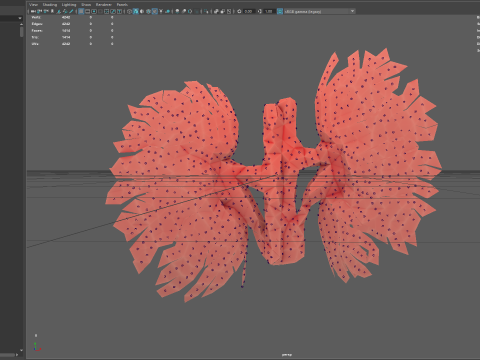
Task: Toggle the View Transform icon
Action: pyautogui.click(x=280, y=11)
